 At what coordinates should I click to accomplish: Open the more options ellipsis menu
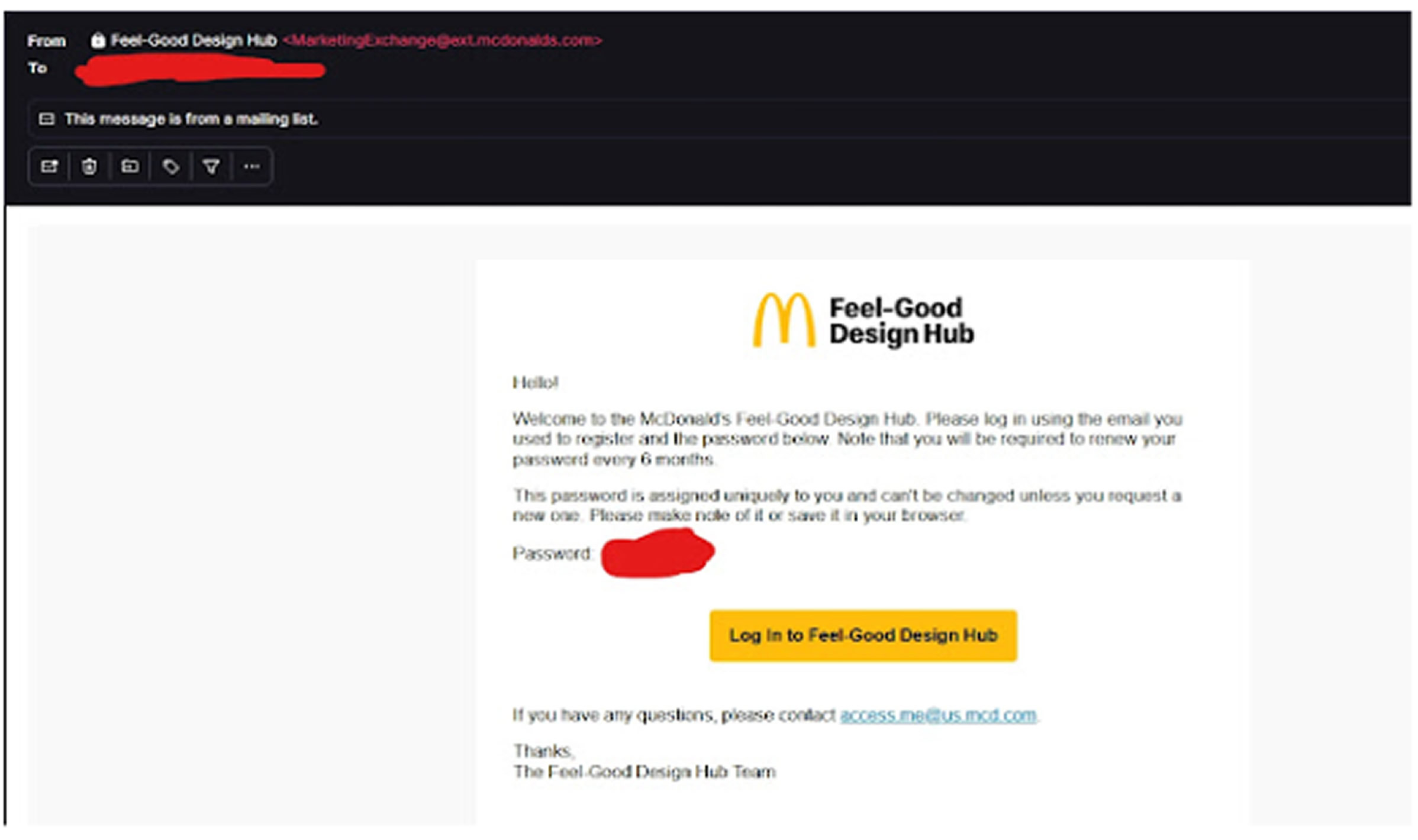252,167
